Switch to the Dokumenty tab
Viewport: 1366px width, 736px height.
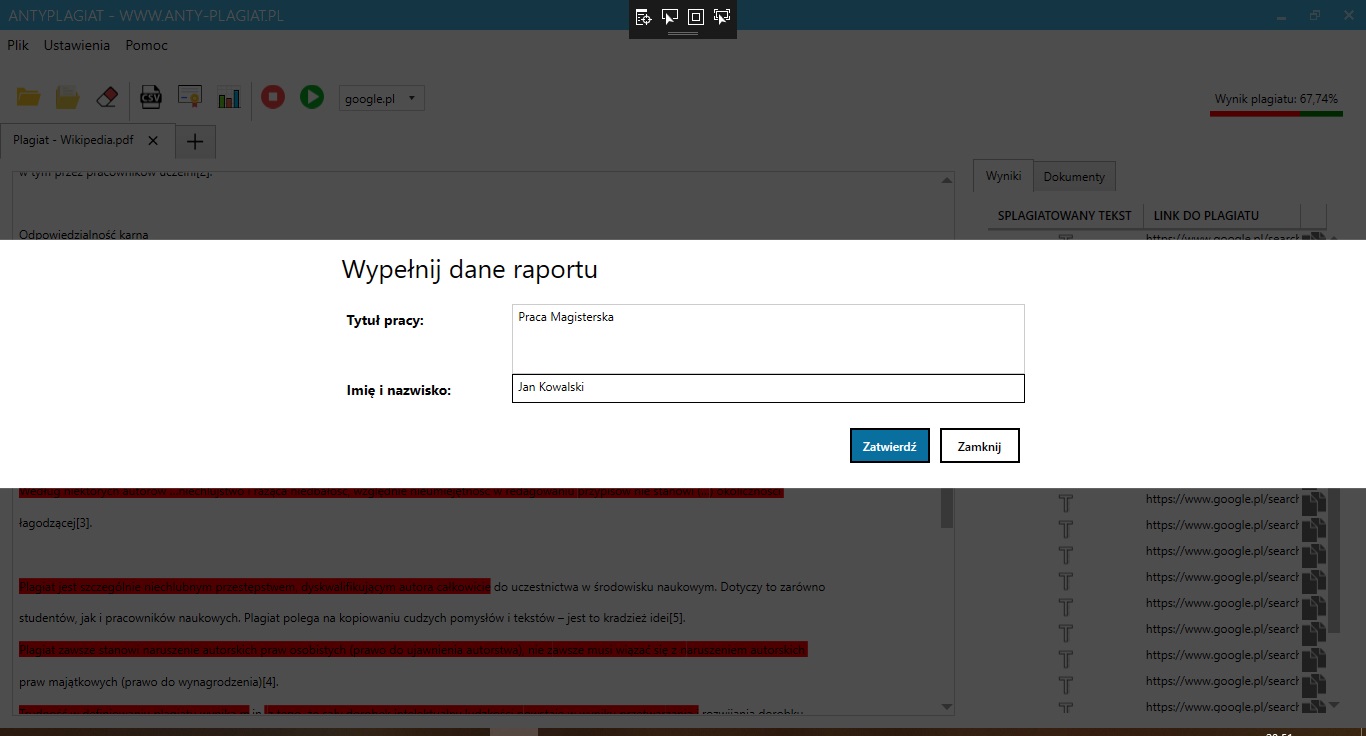coord(1074,177)
